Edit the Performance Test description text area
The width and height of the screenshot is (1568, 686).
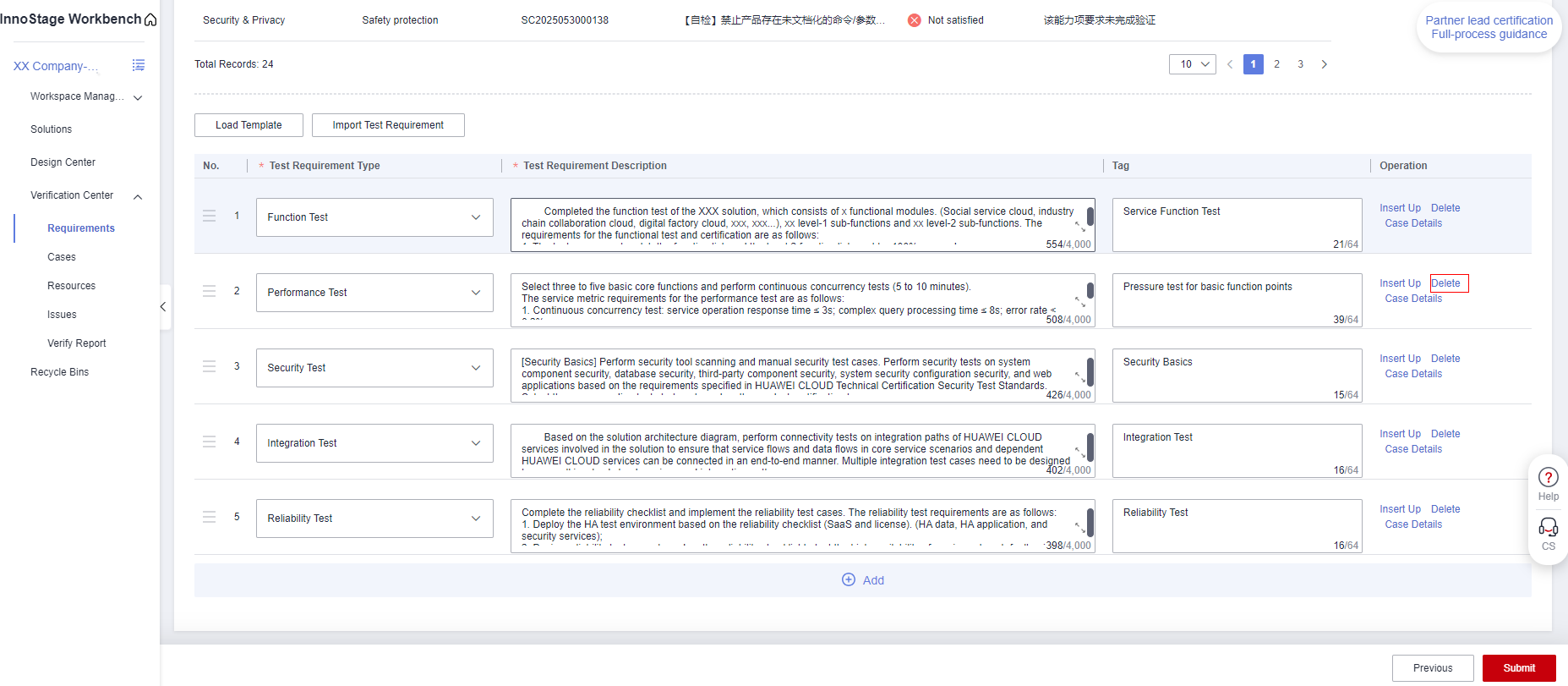802,300
